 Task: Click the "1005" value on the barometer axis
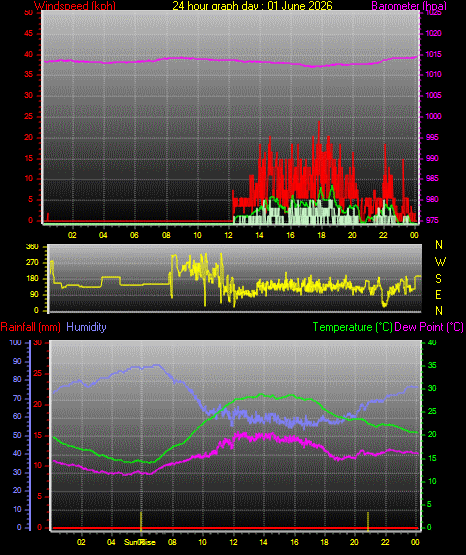(433, 95)
